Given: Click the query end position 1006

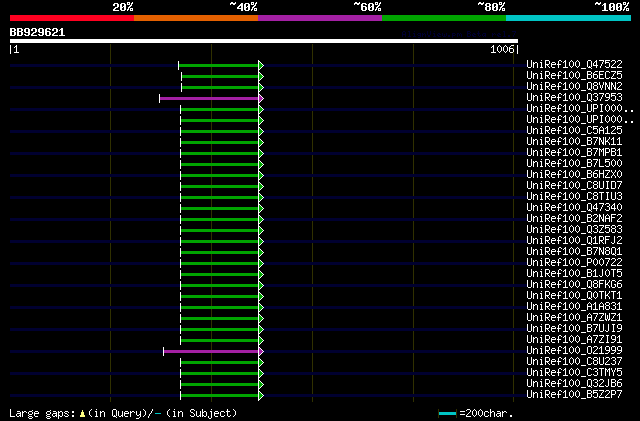Looking at the screenshot, I should pos(502,49).
